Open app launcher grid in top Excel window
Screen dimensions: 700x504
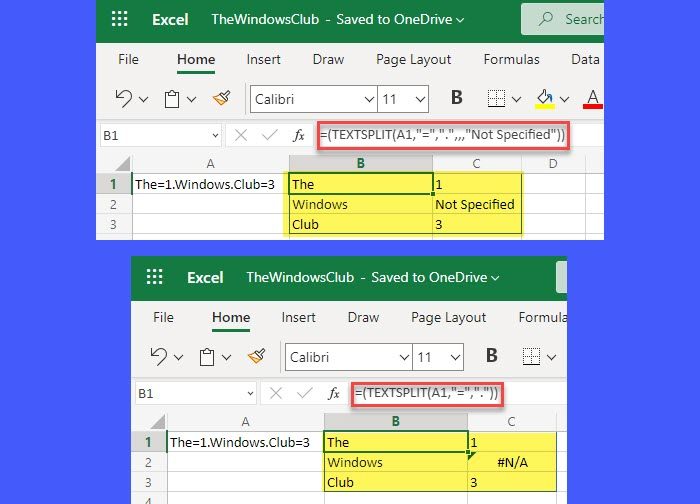(x=120, y=19)
